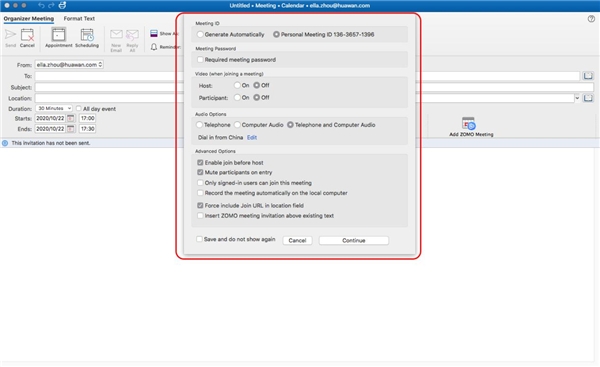Click the Edit dial-in link
This screenshot has width=600, height=367.
252,137
